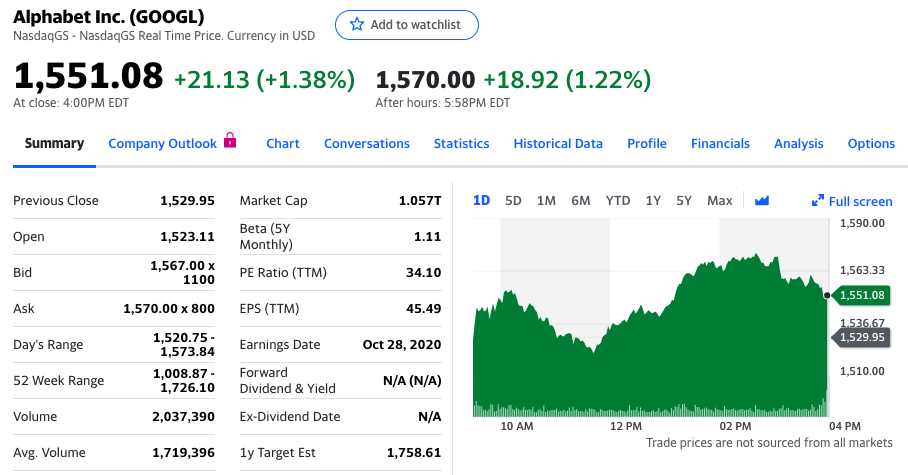Open the Summary tab
The height and width of the screenshot is (475, 908).
tap(54, 143)
